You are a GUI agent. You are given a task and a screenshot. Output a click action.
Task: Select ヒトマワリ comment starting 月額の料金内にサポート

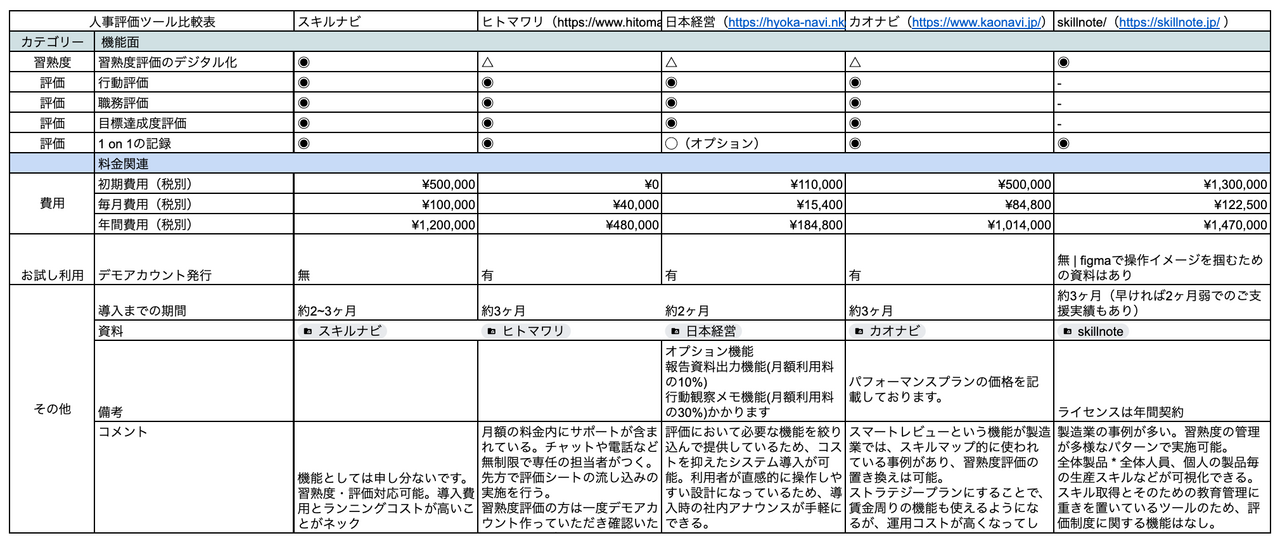pos(570,477)
